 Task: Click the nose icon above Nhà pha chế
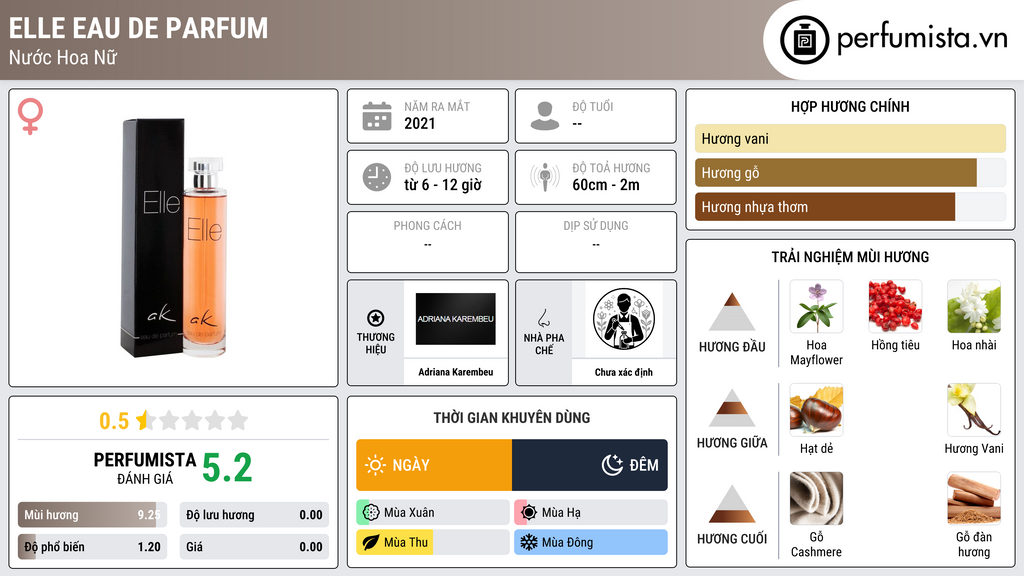(x=543, y=318)
